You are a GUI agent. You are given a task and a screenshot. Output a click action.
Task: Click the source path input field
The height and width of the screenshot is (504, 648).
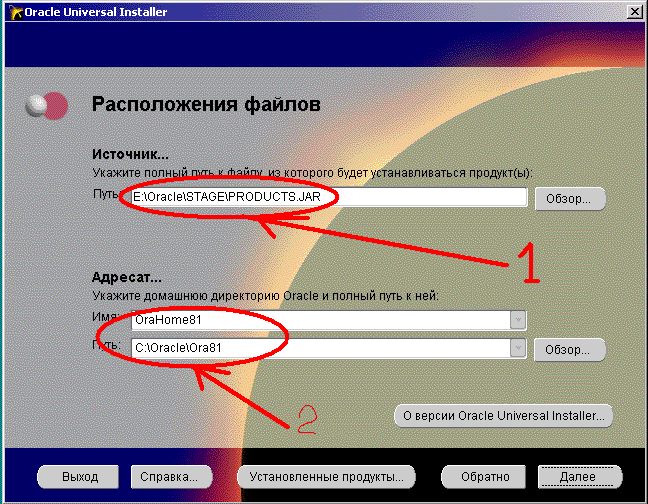pyautogui.click(x=329, y=197)
